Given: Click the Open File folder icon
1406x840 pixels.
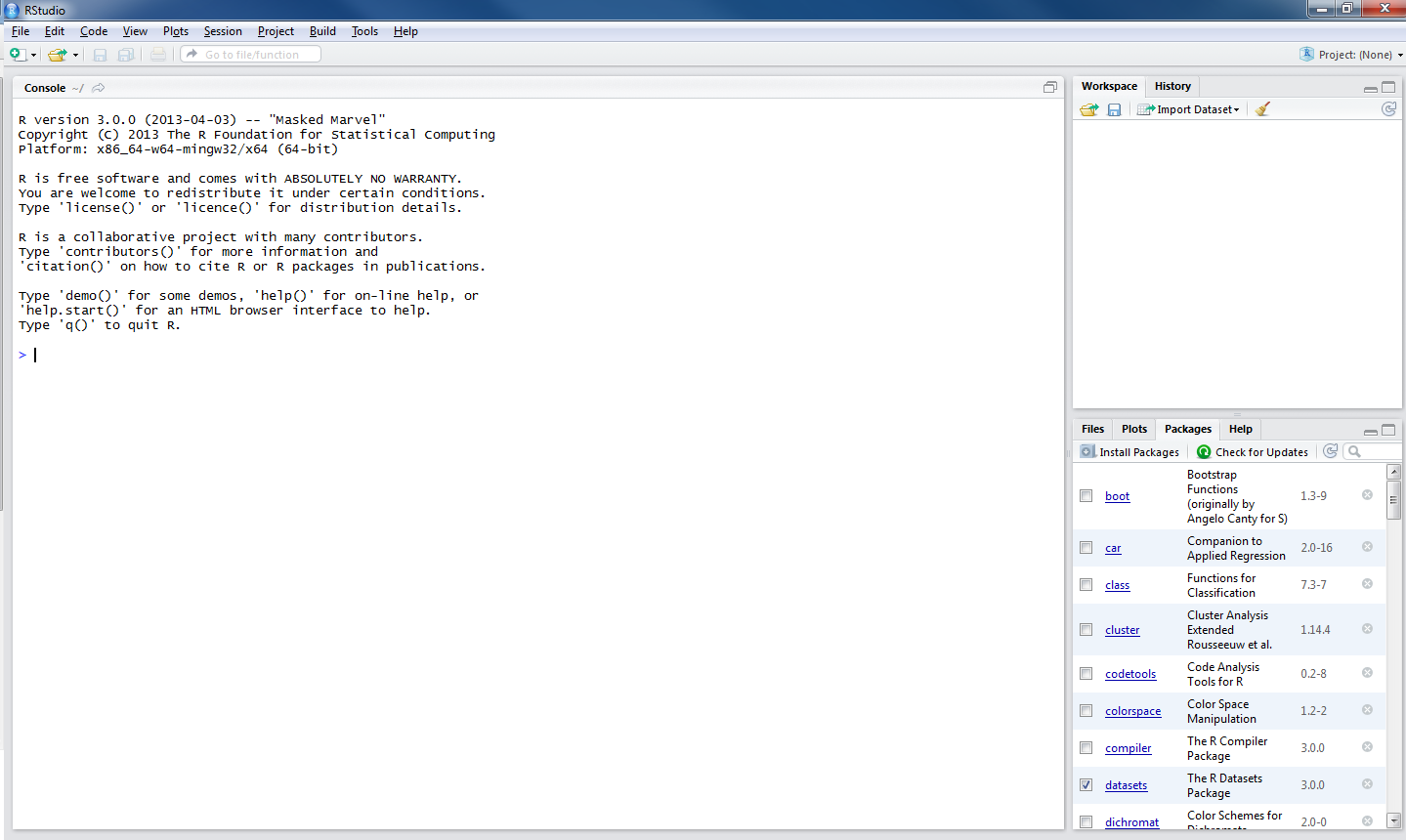Looking at the screenshot, I should tap(58, 55).
